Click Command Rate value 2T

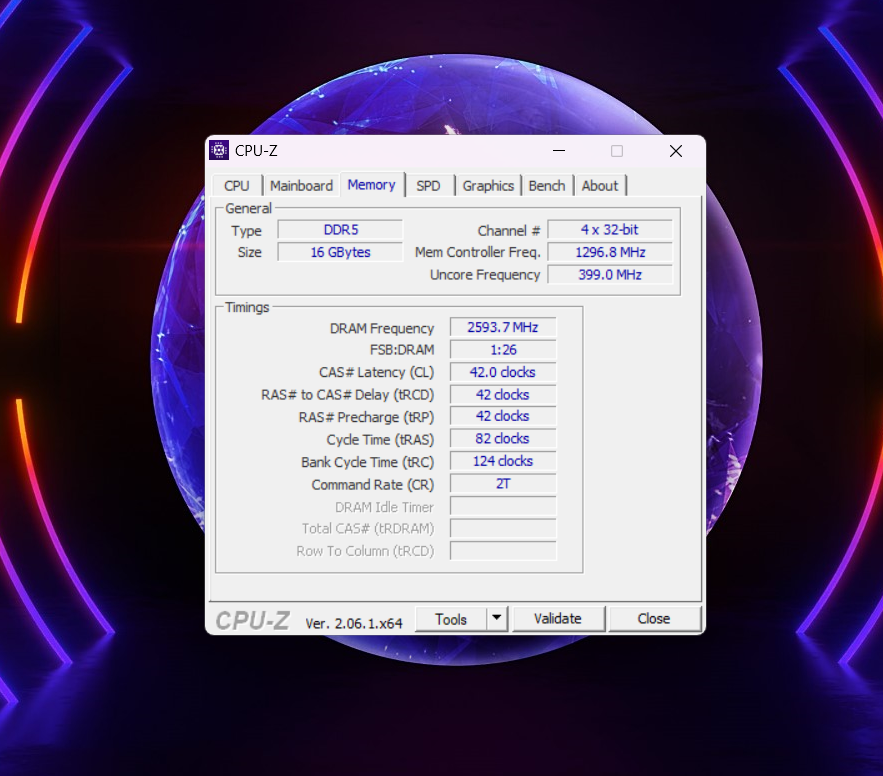pyautogui.click(x=503, y=484)
